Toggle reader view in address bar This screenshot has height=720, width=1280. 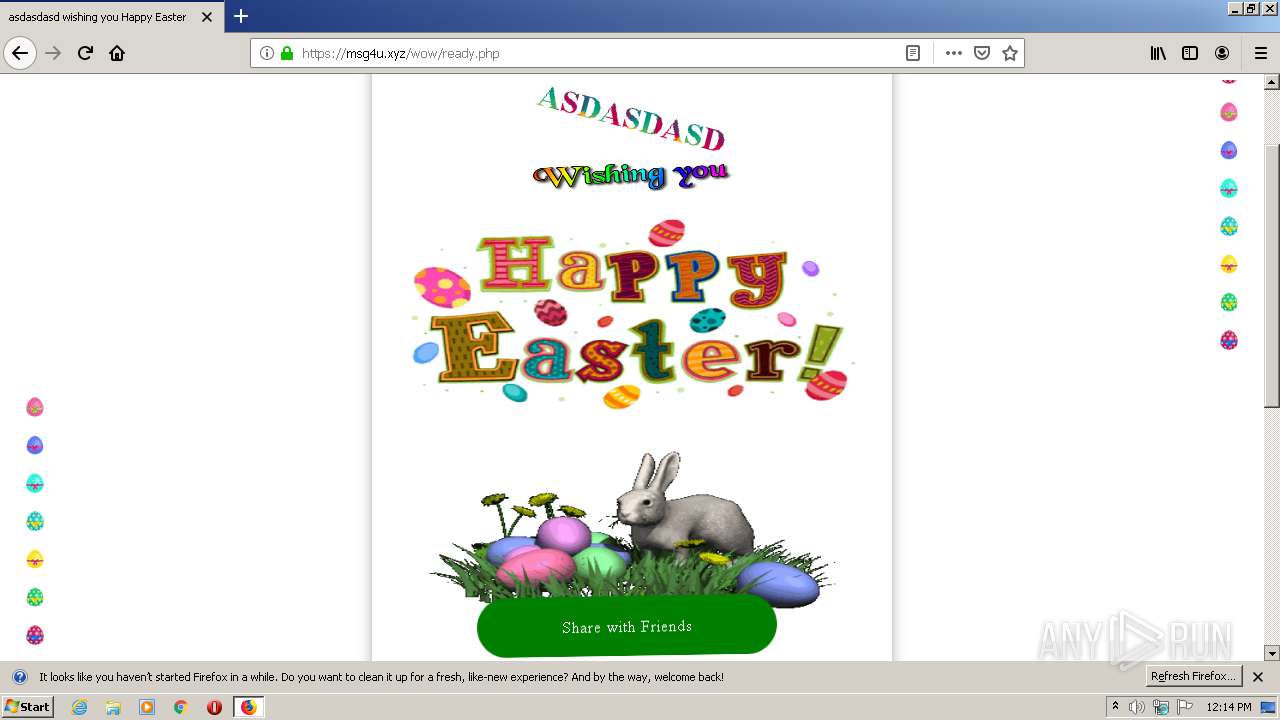click(913, 53)
